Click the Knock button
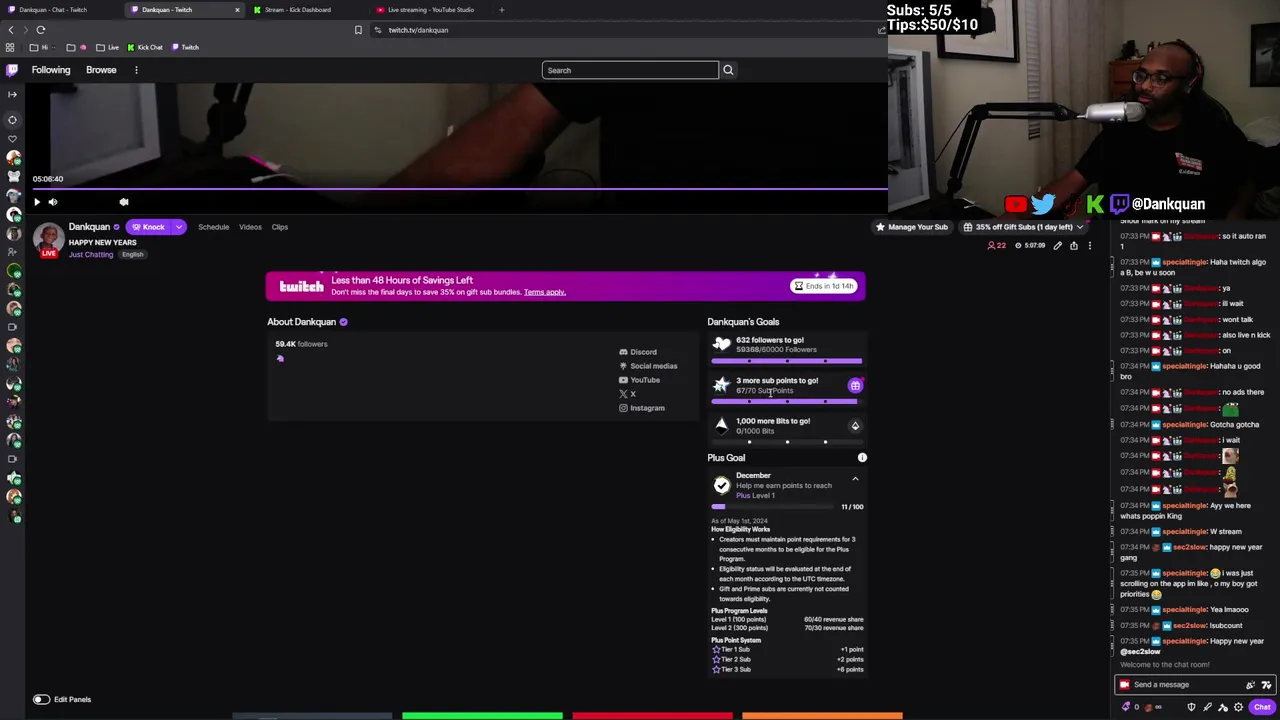Viewport: 1280px width, 720px height. pyautogui.click(x=148, y=227)
